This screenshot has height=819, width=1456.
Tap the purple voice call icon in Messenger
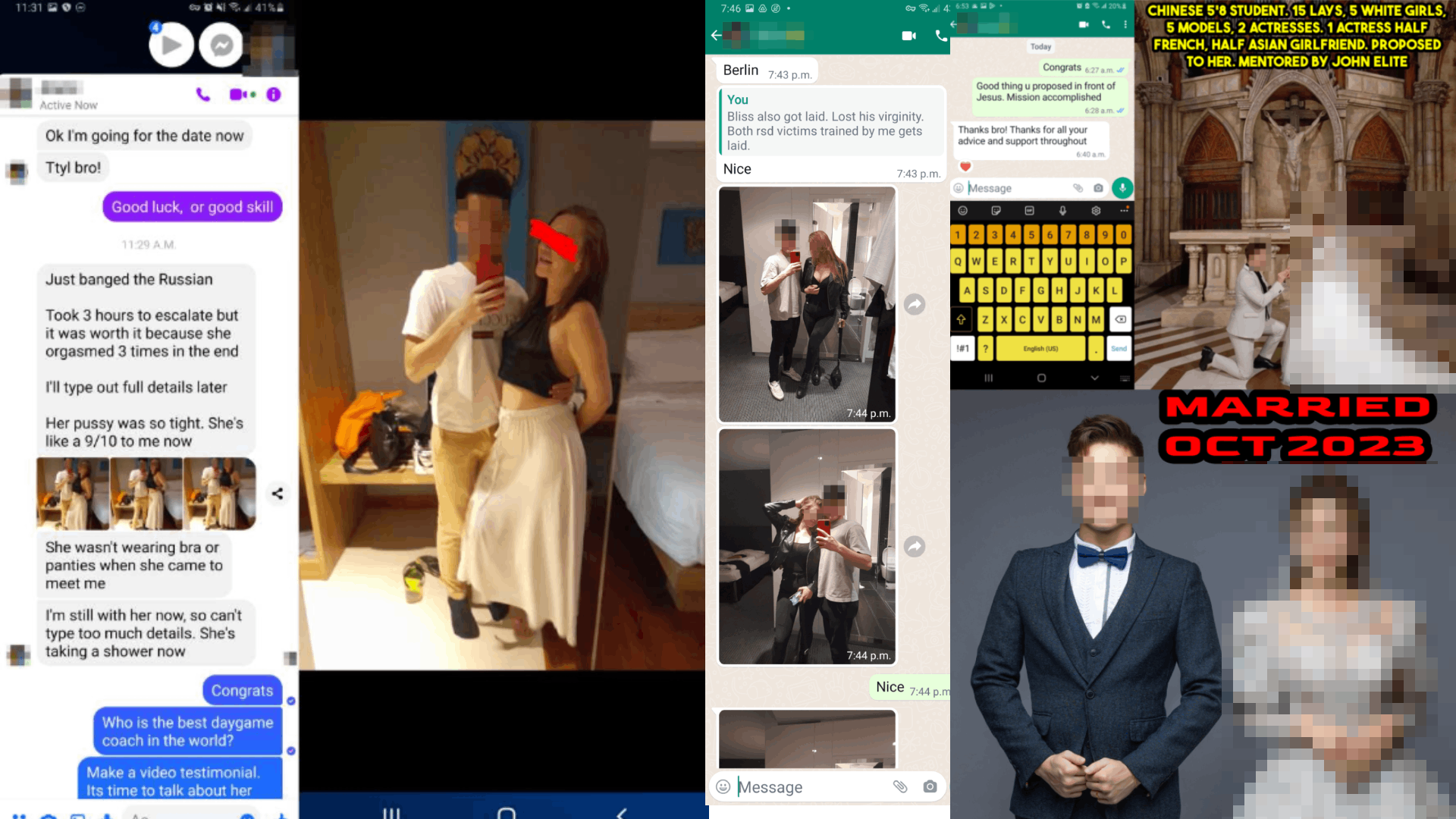[202, 95]
